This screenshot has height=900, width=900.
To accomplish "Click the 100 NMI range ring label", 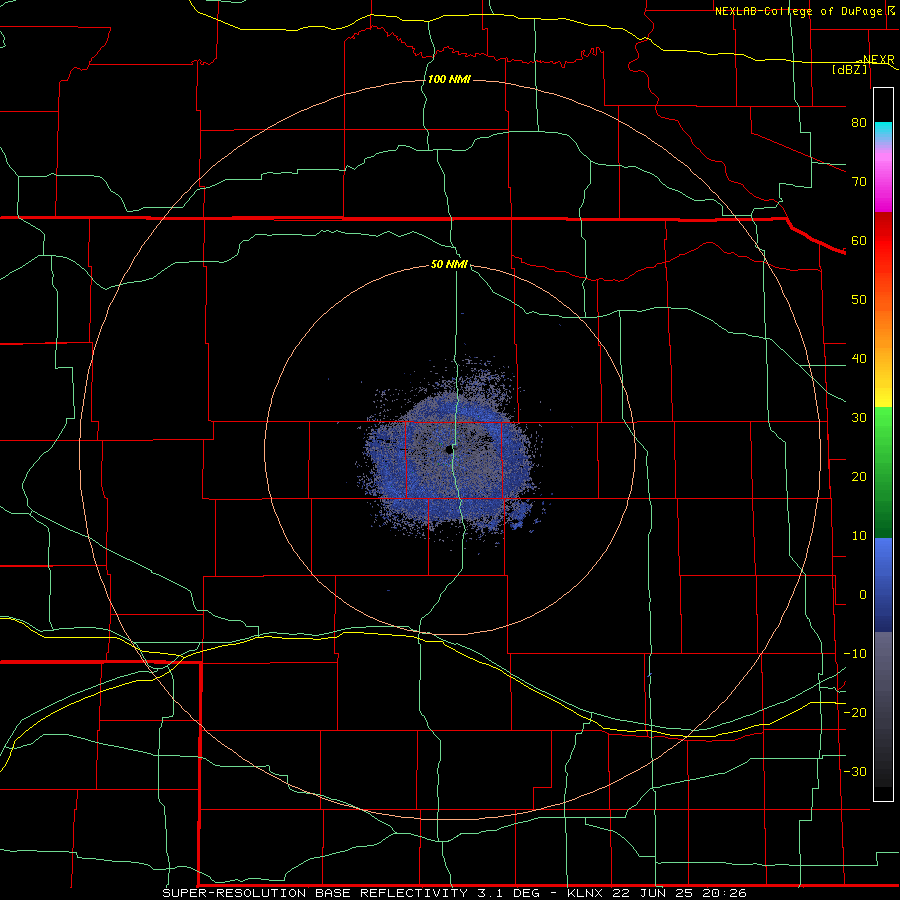I will [x=449, y=79].
